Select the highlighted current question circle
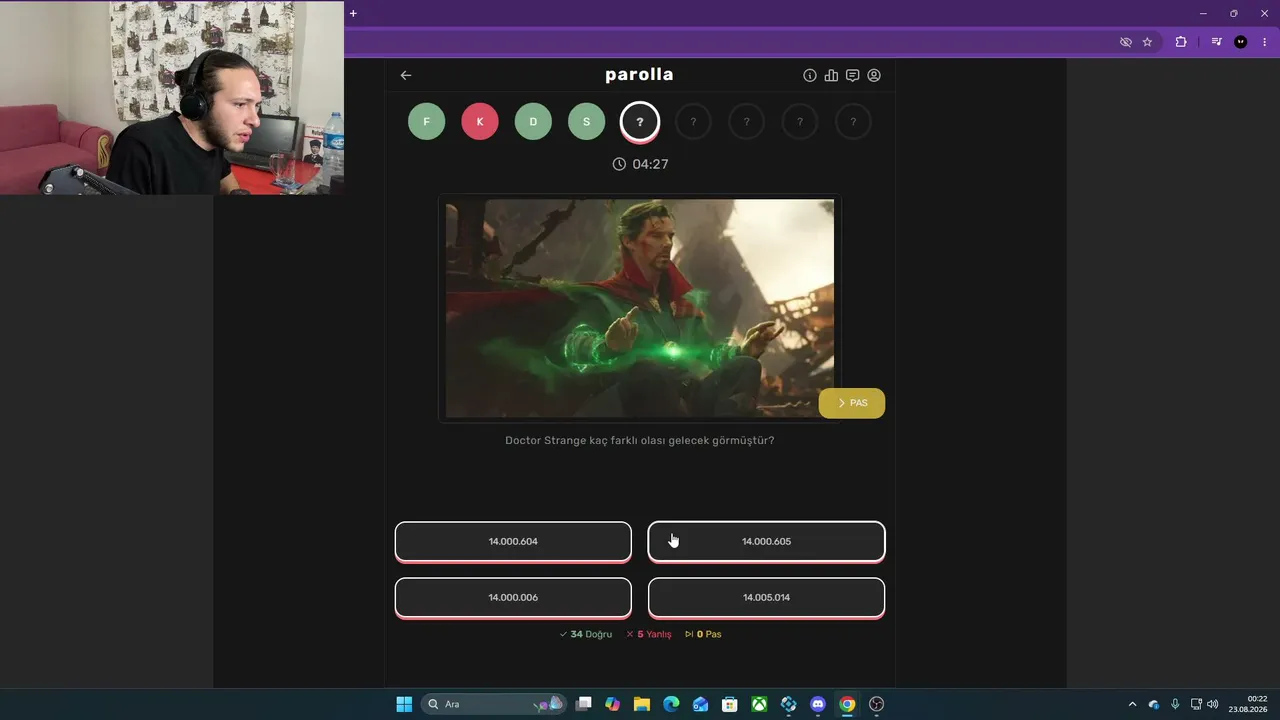 [640, 122]
